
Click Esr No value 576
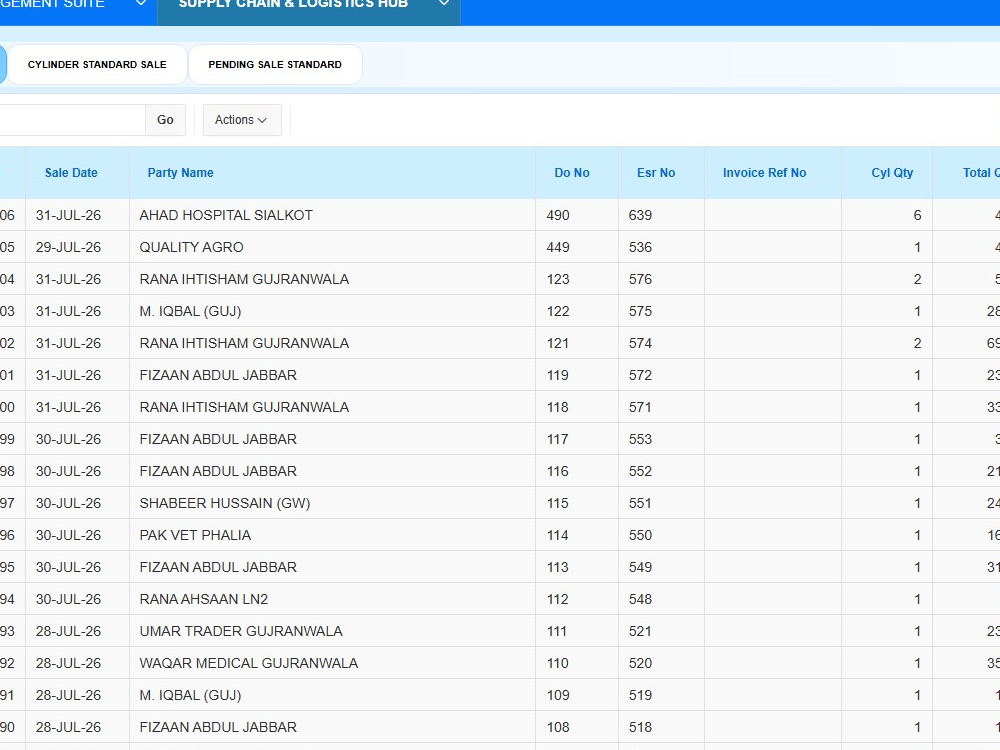(640, 279)
